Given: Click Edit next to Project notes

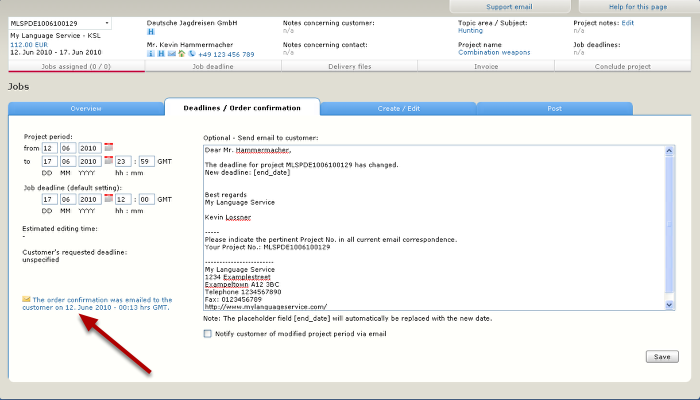Looking at the screenshot, I should (x=628, y=23).
